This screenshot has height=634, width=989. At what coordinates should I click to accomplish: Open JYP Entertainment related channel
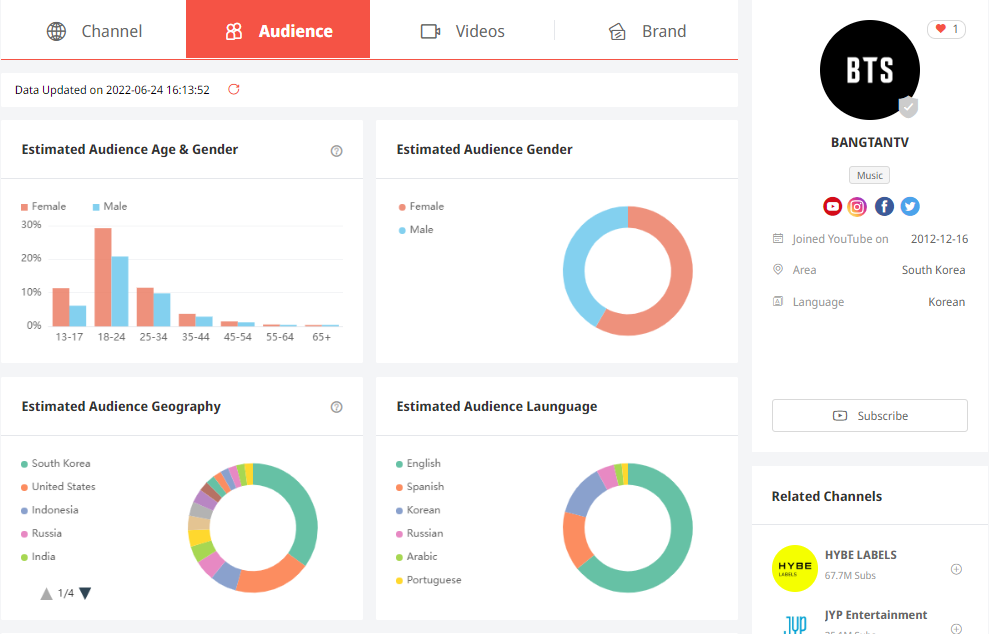(x=876, y=615)
